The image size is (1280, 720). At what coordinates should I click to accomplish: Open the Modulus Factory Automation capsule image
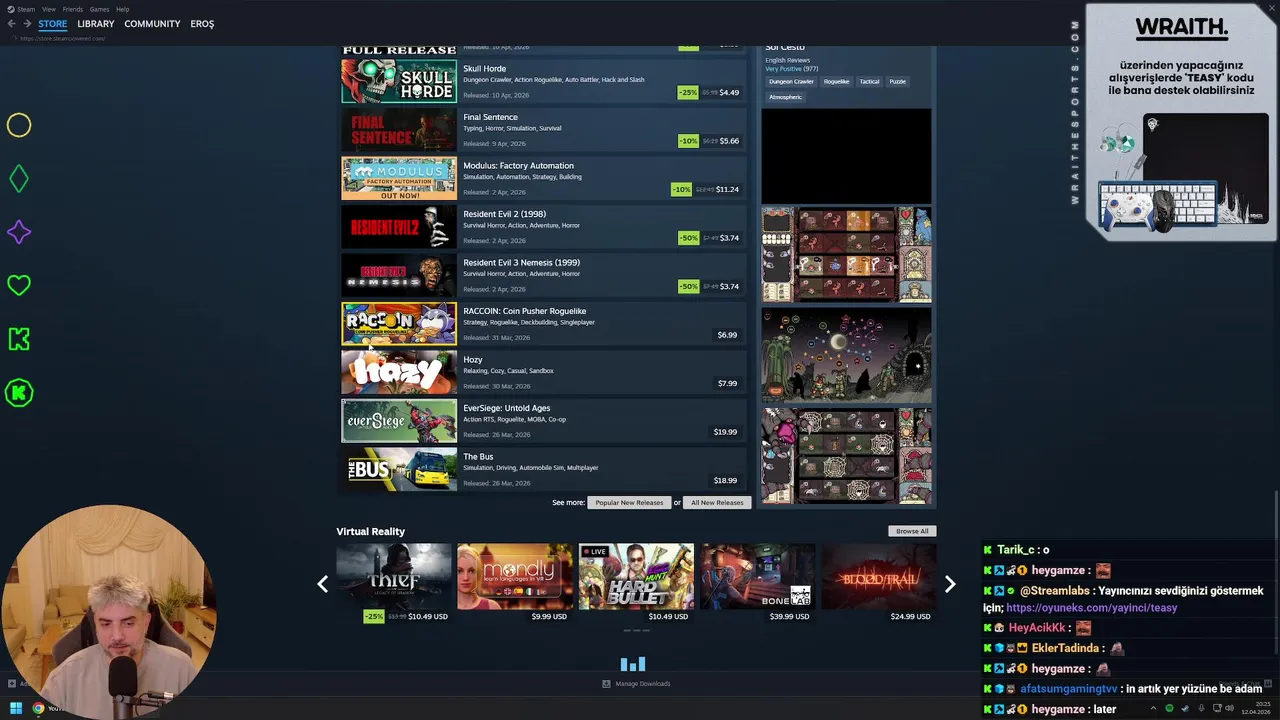point(399,178)
